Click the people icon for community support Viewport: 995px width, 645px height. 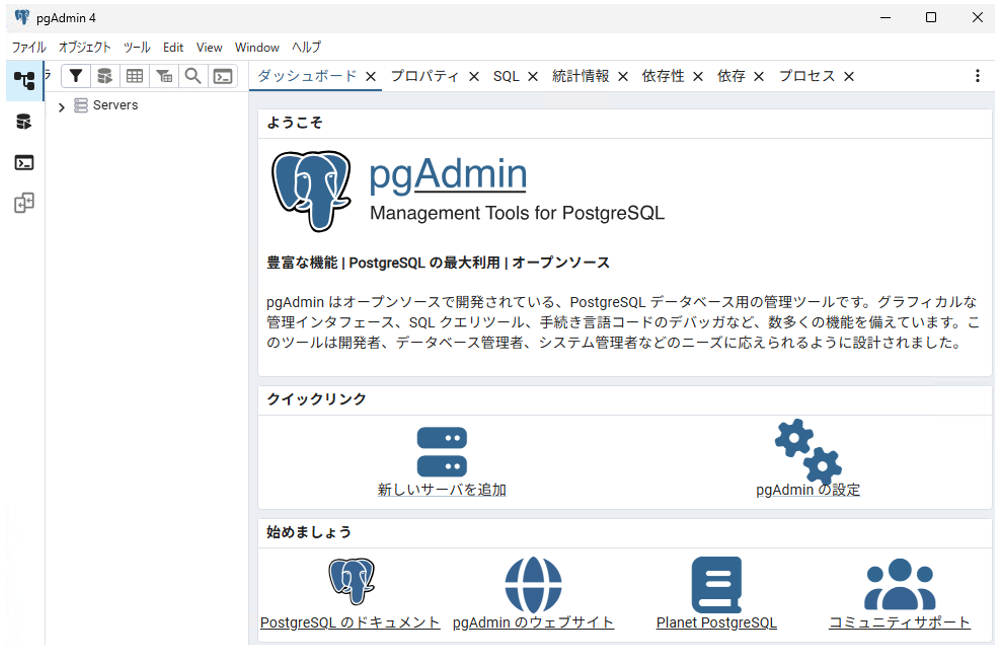click(x=900, y=584)
